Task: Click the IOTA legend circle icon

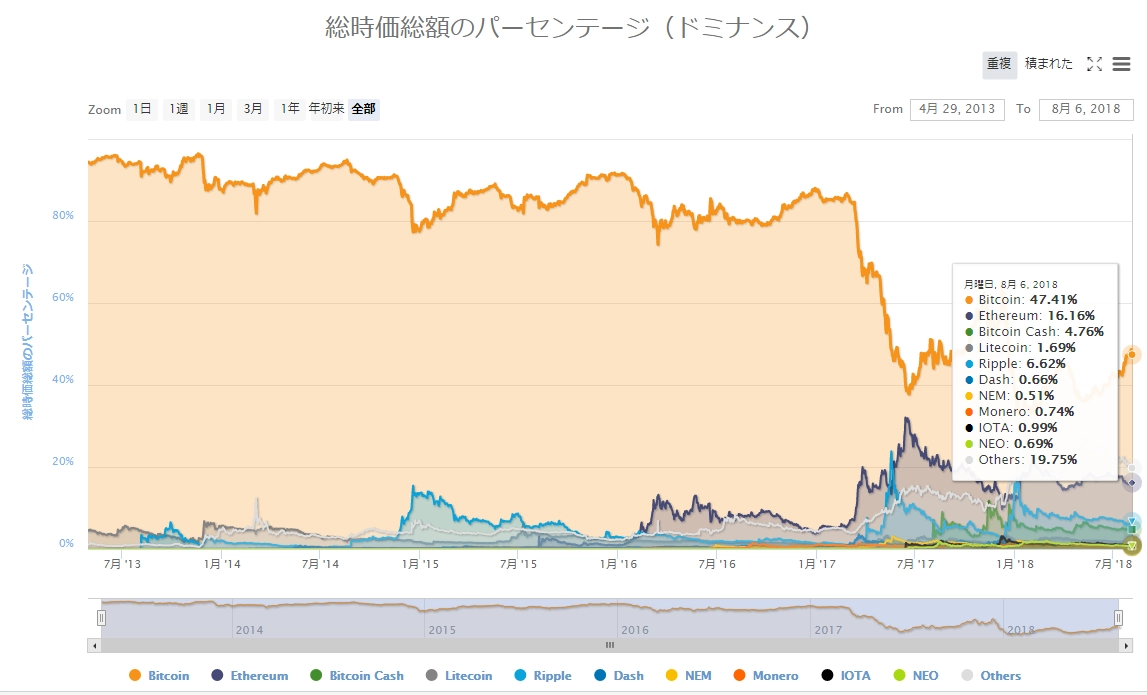Action: click(x=827, y=676)
